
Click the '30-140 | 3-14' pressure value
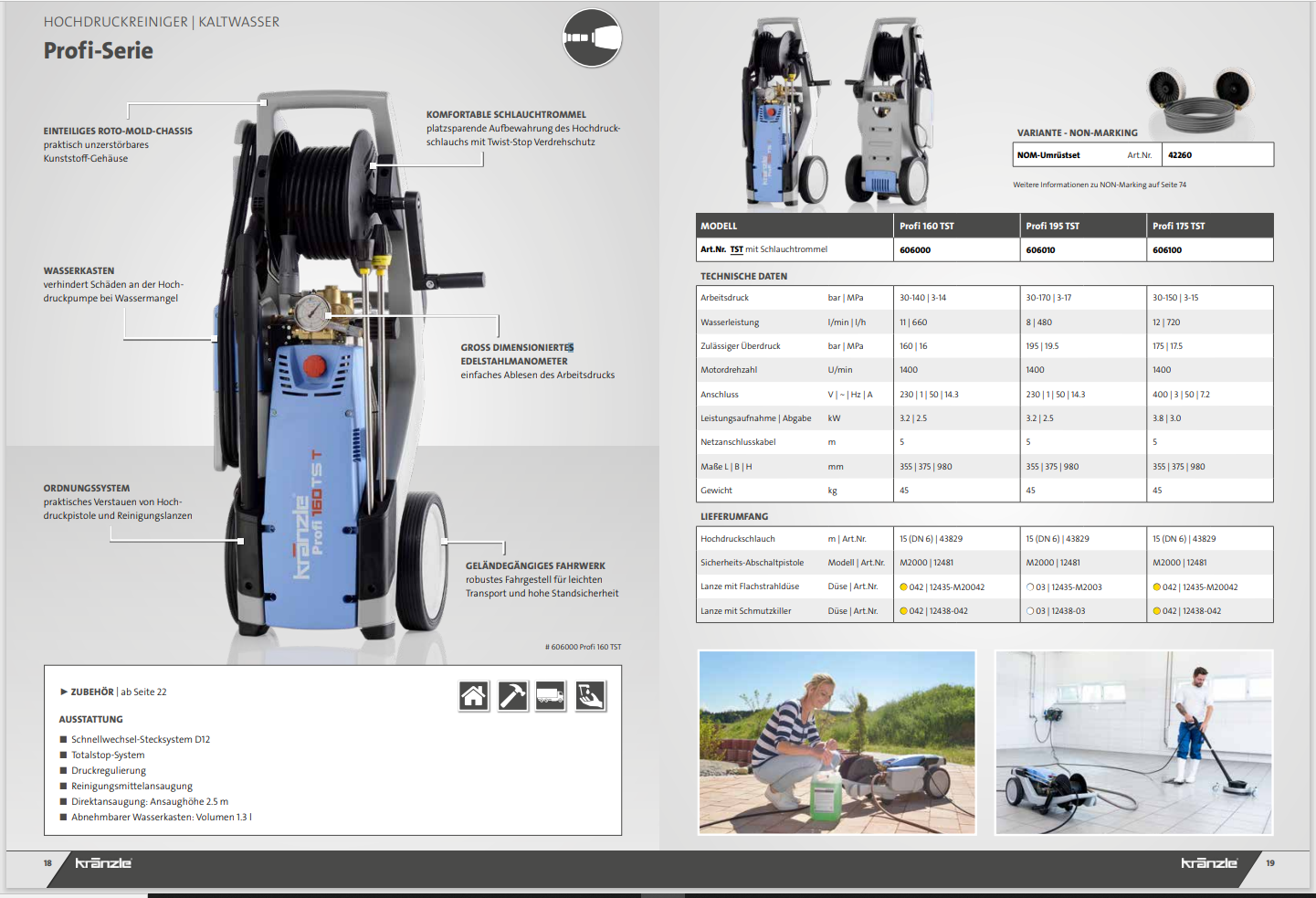pyautogui.click(x=923, y=298)
